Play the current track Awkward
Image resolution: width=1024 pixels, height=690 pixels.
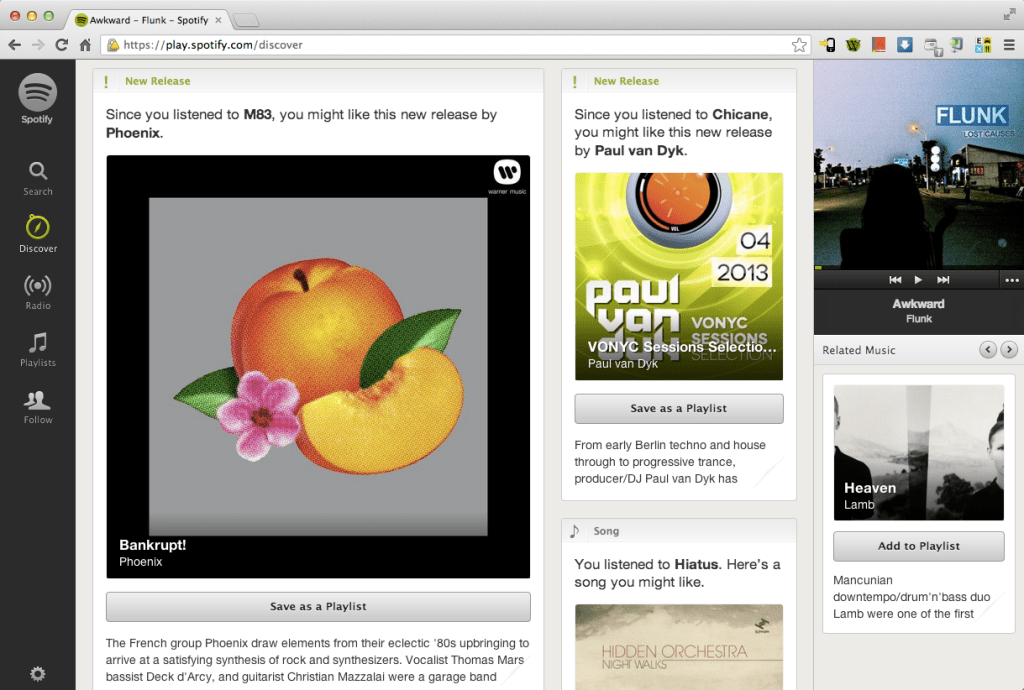919,280
